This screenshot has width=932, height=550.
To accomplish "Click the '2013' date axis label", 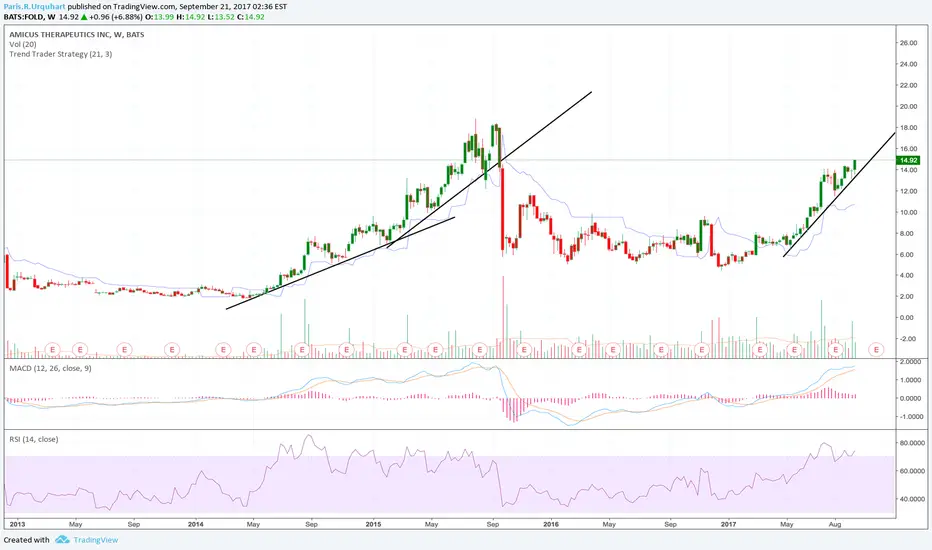I will 17,524.
